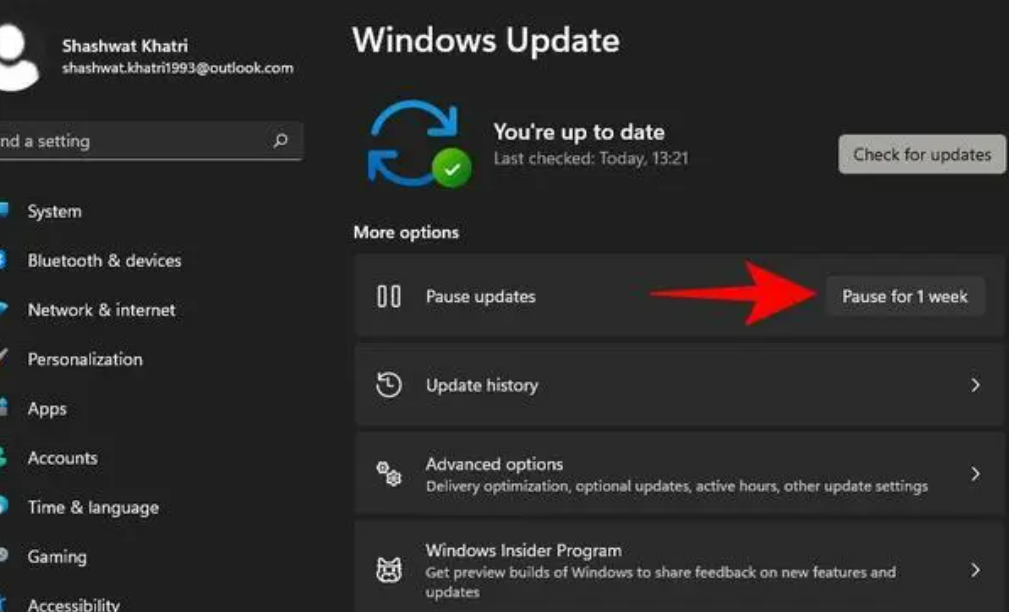
Task: Focus the Find a setting search box
Action: pyautogui.click(x=149, y=141)
